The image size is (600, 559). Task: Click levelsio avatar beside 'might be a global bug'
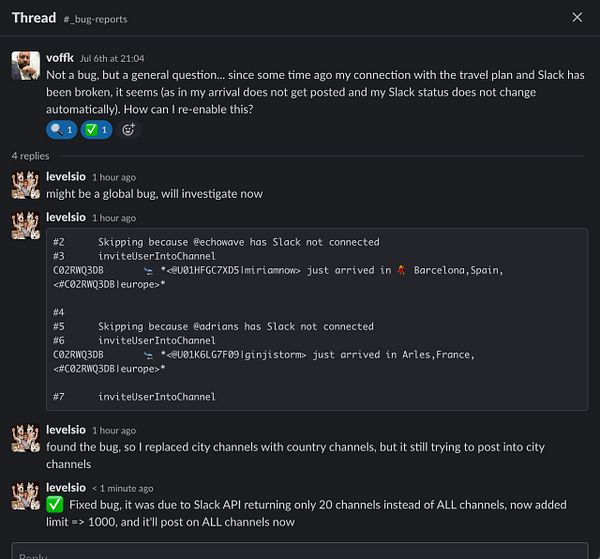click(25, 184)
